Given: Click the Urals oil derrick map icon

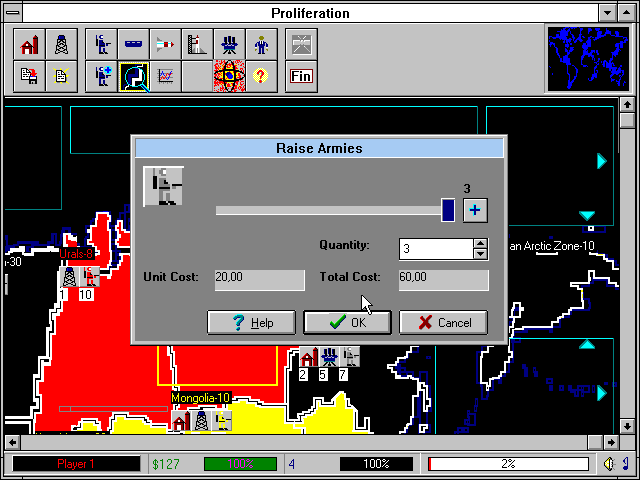Looking at the screenshot, I should click(x=69, y=277).
